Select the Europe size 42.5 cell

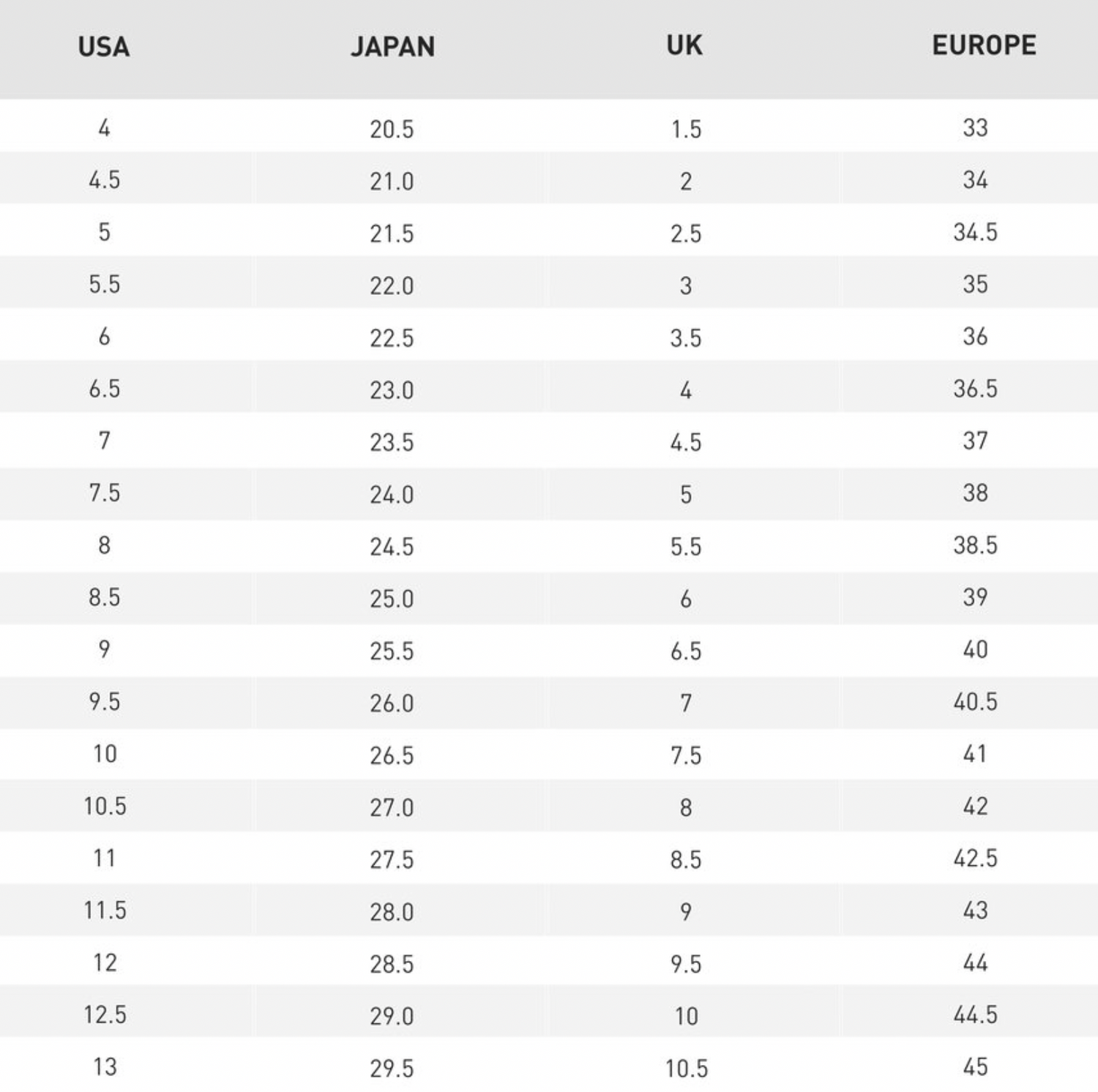(x=975, y=858)
